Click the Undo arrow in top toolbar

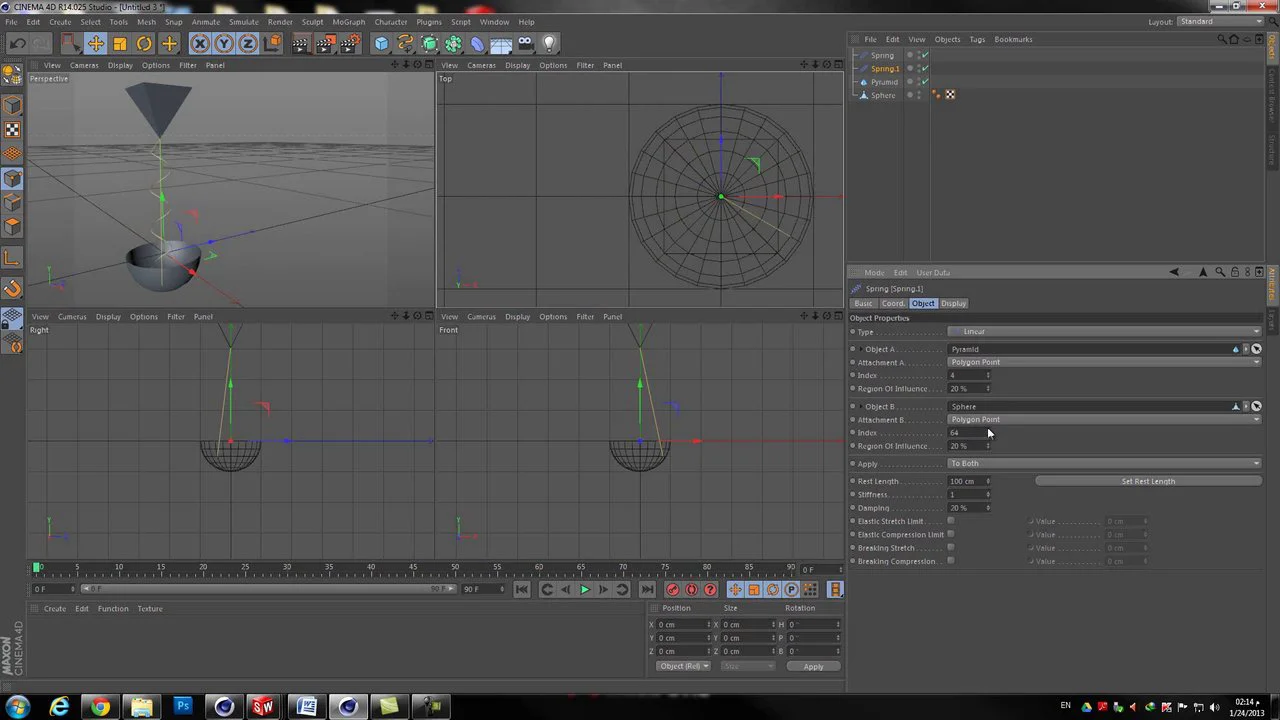(x=17, y=43)
